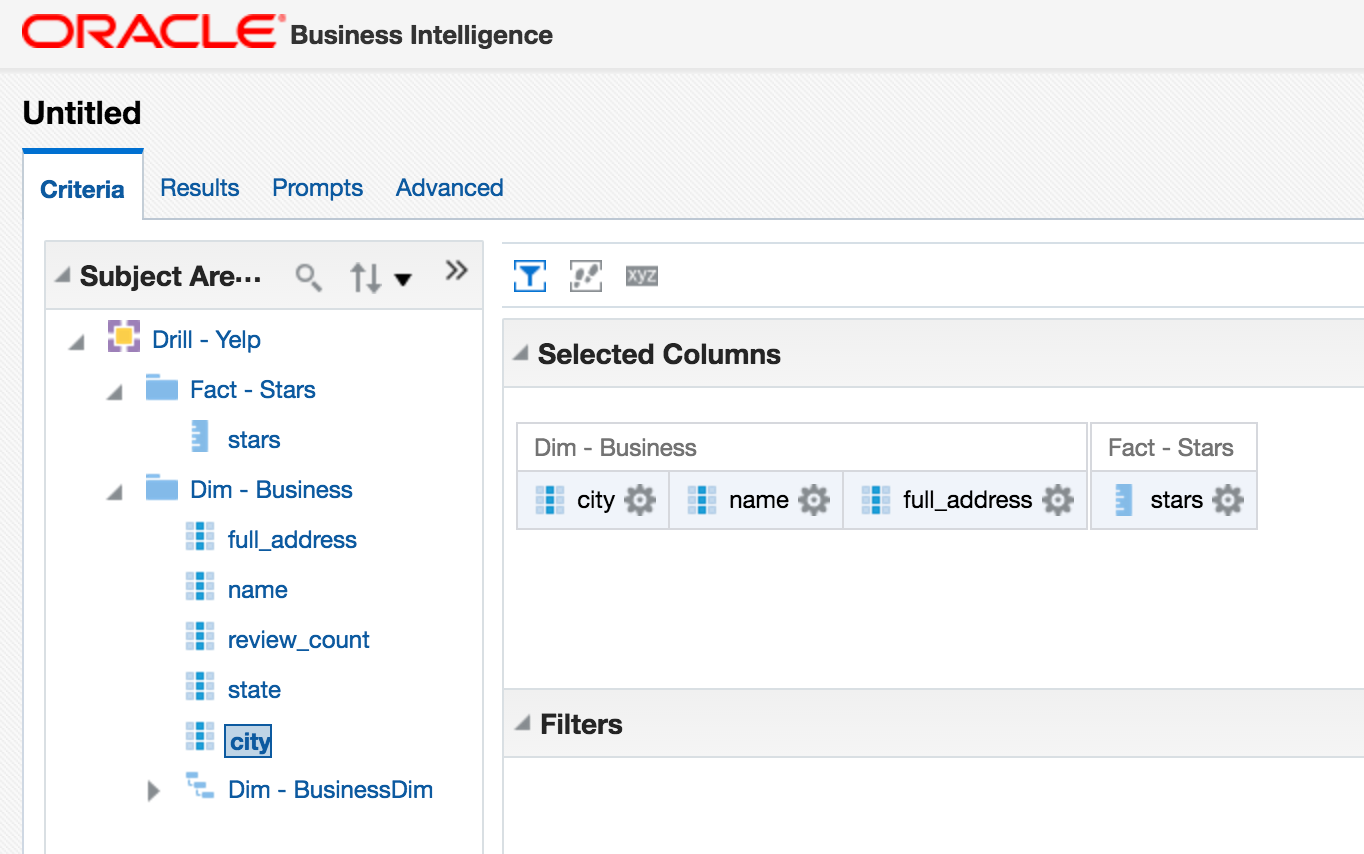
Task: Click the toolbar icon between filter and xyz
Action: point(585,276)
